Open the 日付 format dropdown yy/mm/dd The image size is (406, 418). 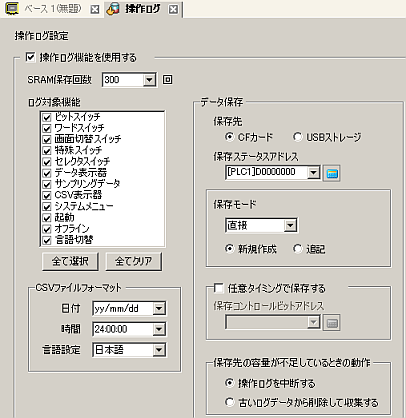point(159,308)
